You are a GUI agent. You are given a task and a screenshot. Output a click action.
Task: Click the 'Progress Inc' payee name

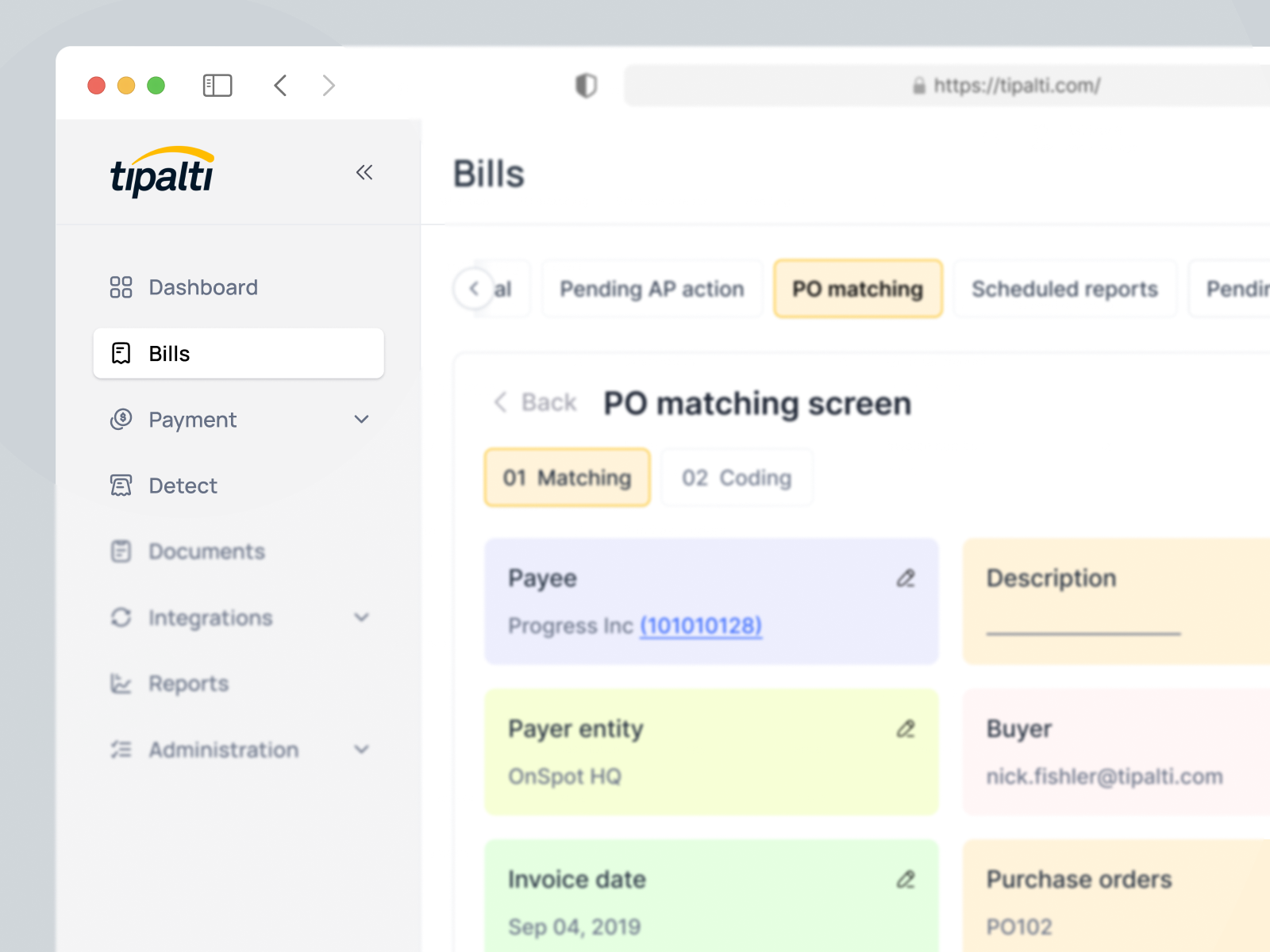(571, 626)
